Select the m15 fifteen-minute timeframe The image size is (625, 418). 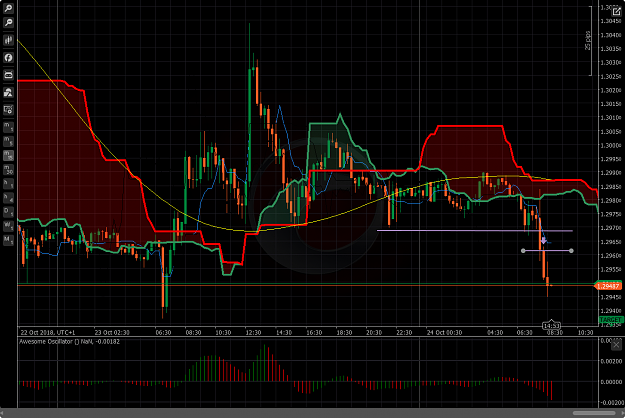pos(8,155)
